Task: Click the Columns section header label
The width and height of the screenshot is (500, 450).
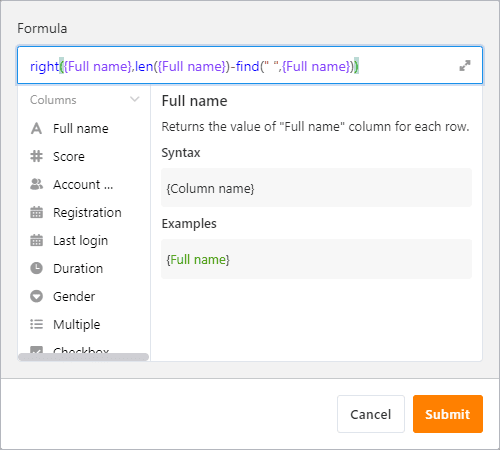Action: pyautogui.click(x=53, y=100)
